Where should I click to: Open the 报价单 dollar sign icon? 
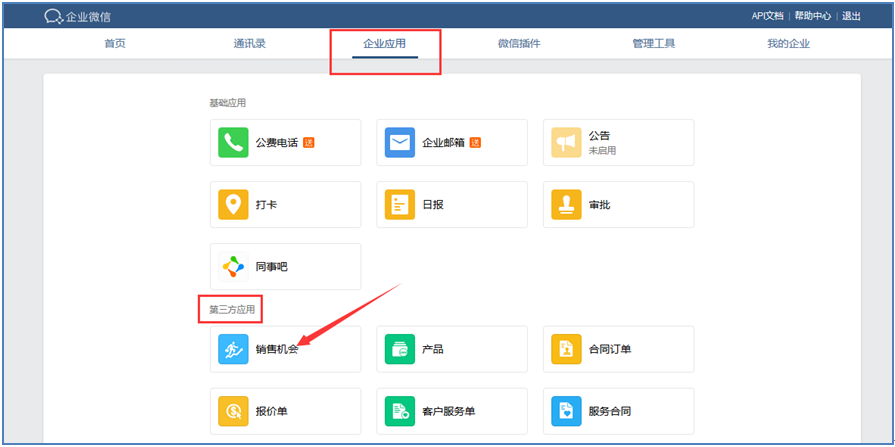click(x=233, y=411)
